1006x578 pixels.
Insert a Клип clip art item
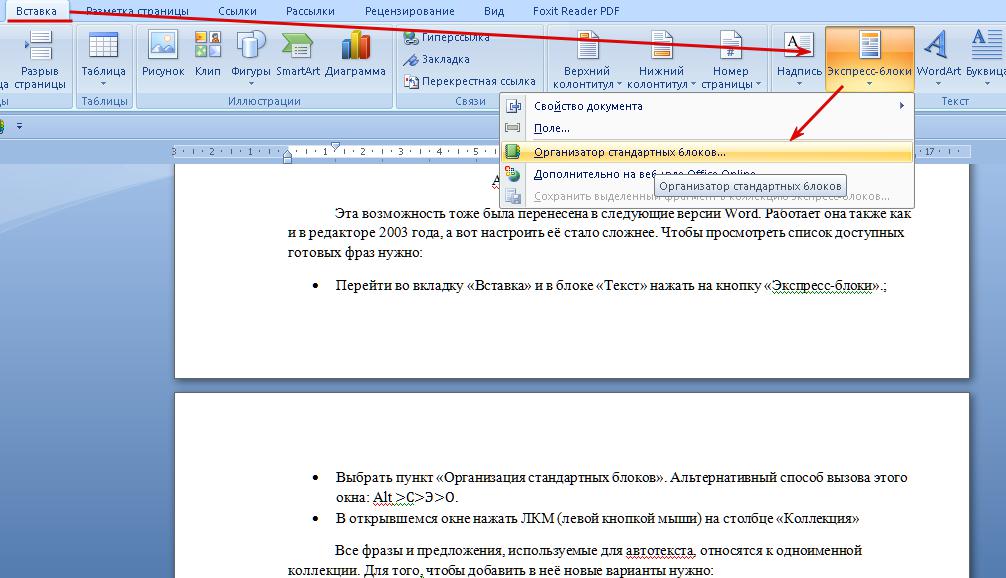[208, 54]
